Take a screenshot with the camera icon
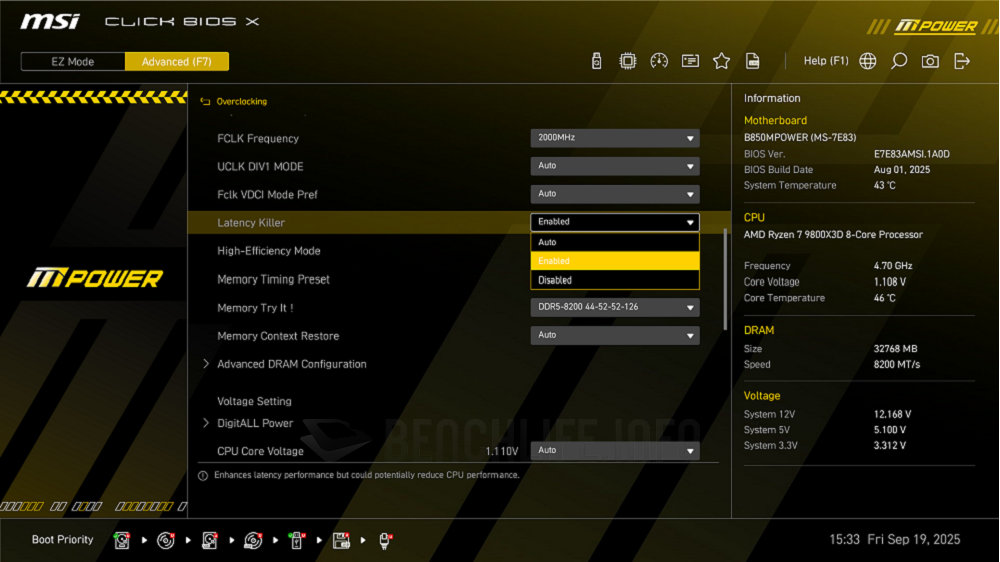Viewport: 1000px width, 562px height. [x=930, y=61]
